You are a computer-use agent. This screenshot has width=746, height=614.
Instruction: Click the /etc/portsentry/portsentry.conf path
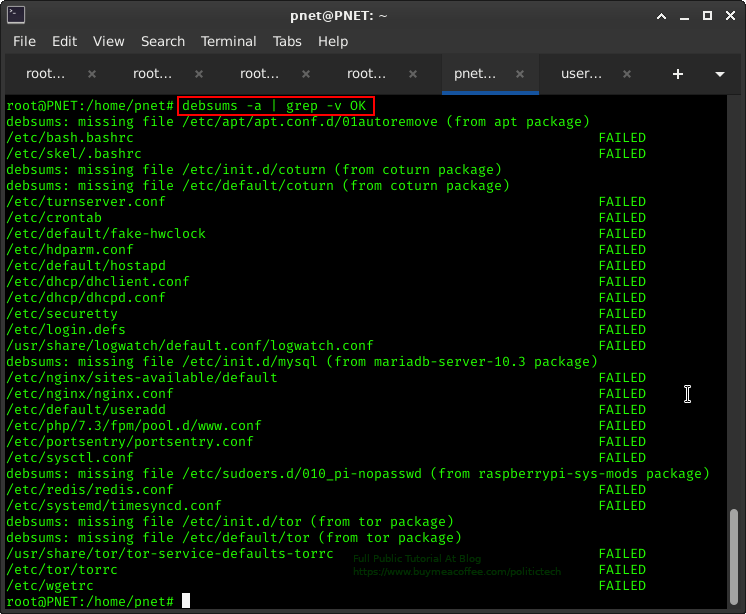click(129, 442)
